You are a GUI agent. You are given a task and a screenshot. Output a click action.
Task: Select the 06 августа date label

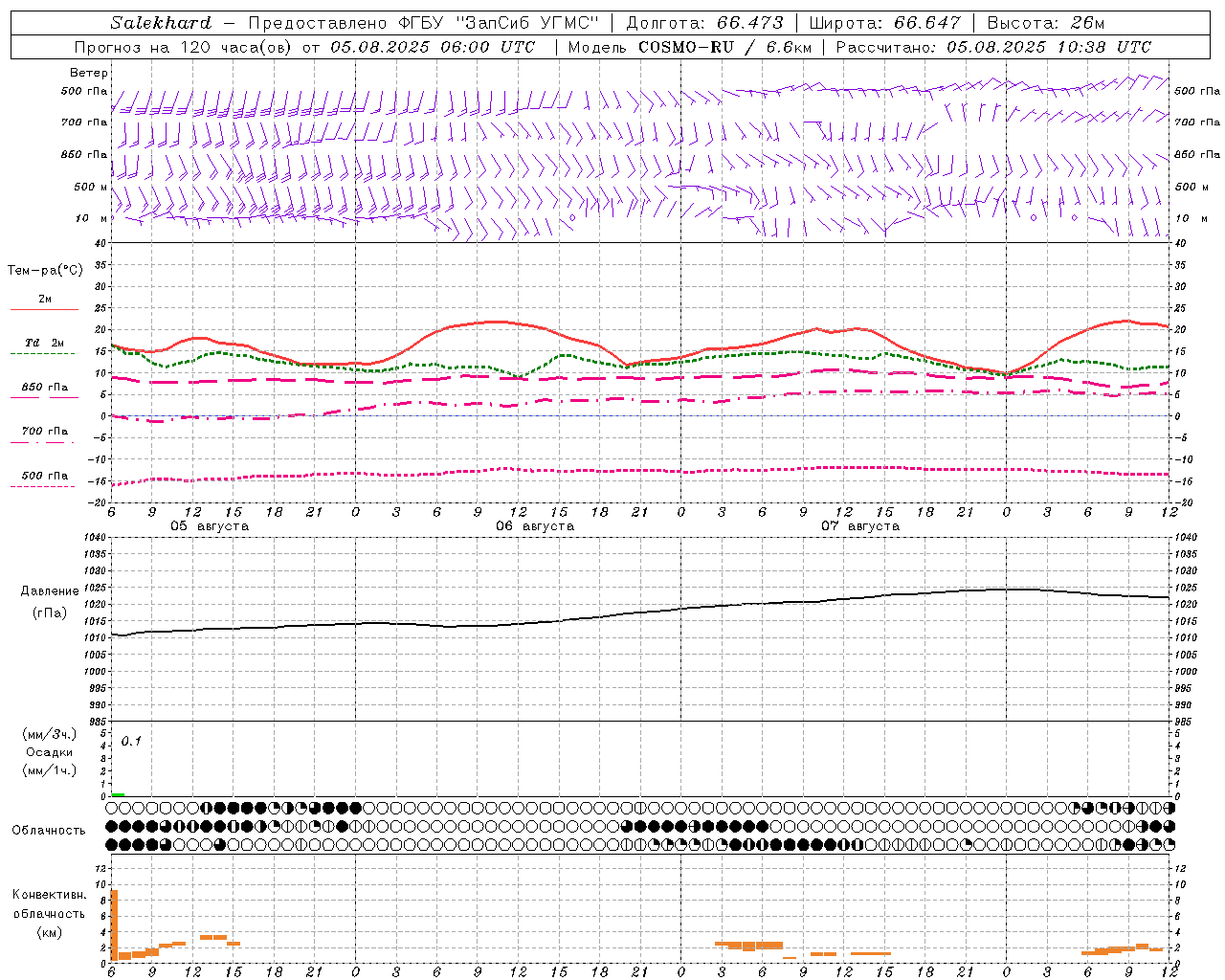coord(535,526)
